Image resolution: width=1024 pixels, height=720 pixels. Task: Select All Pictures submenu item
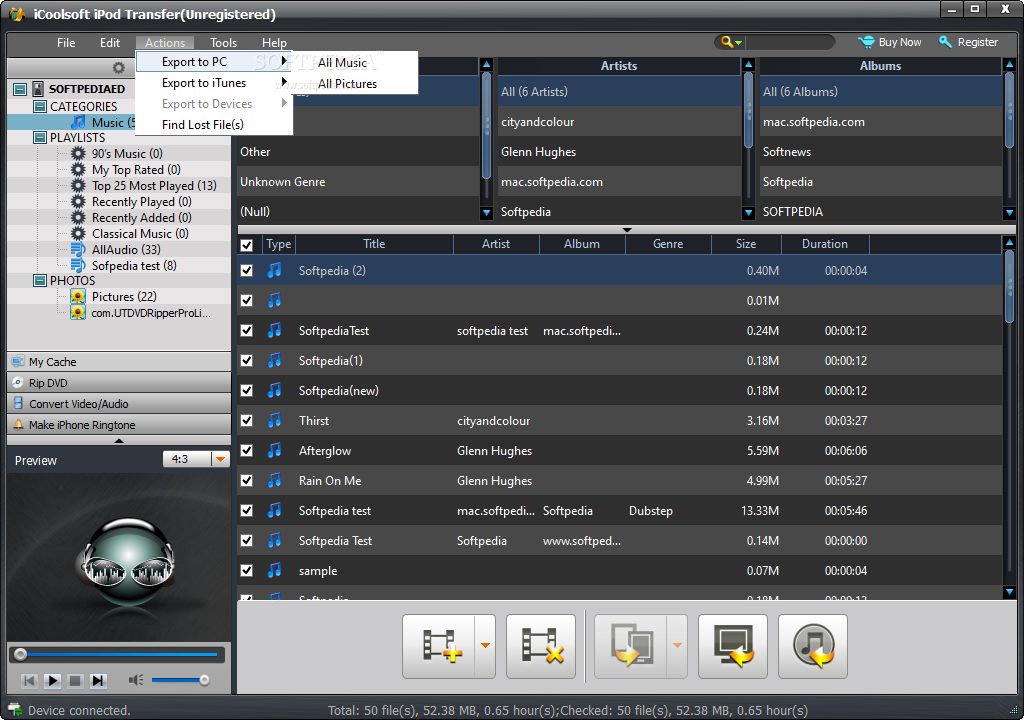click(355, 84)
